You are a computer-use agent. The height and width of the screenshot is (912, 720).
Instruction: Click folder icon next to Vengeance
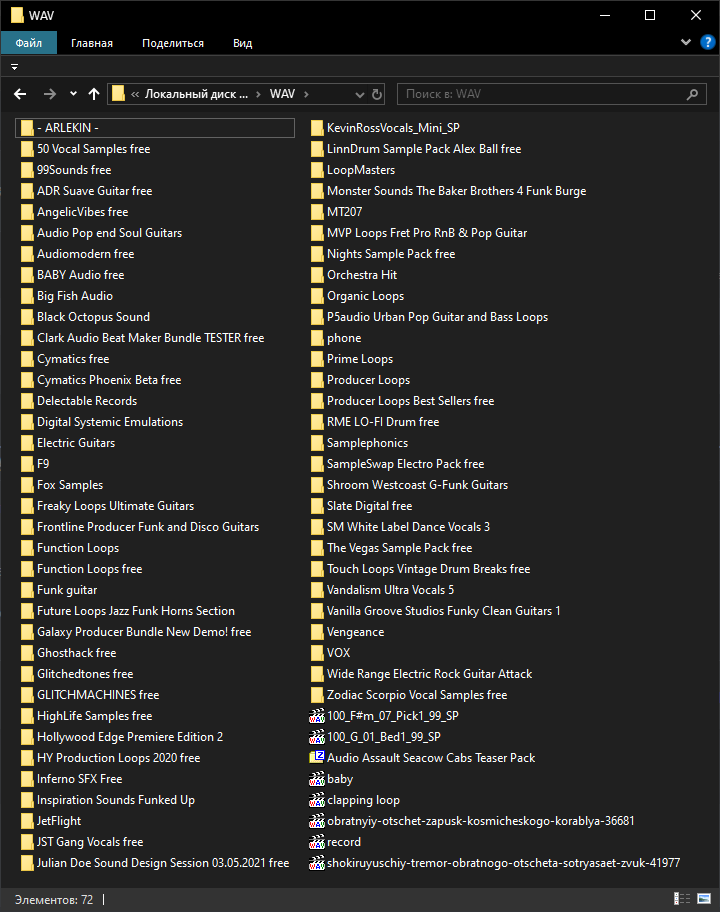[317, 632]
